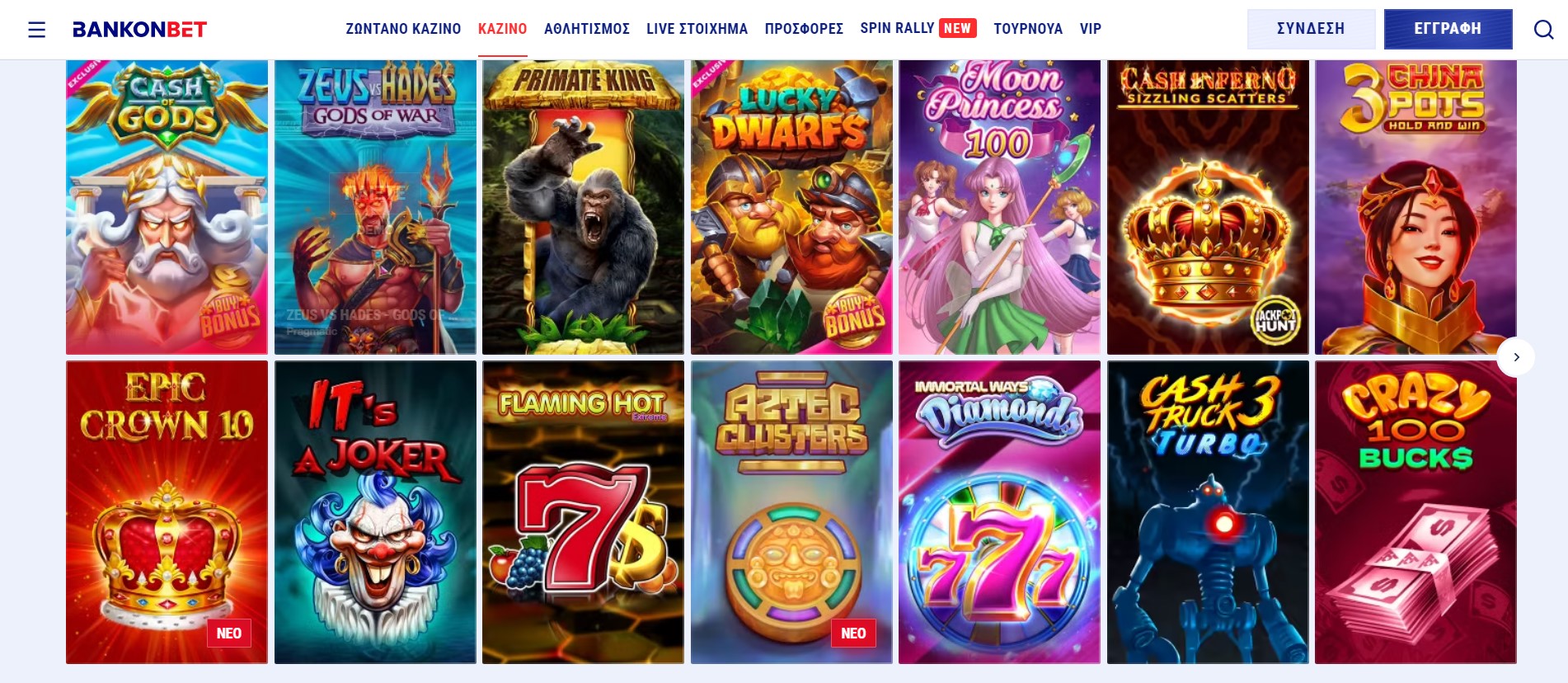Open the Primate King slot

[x=583, y=207]
